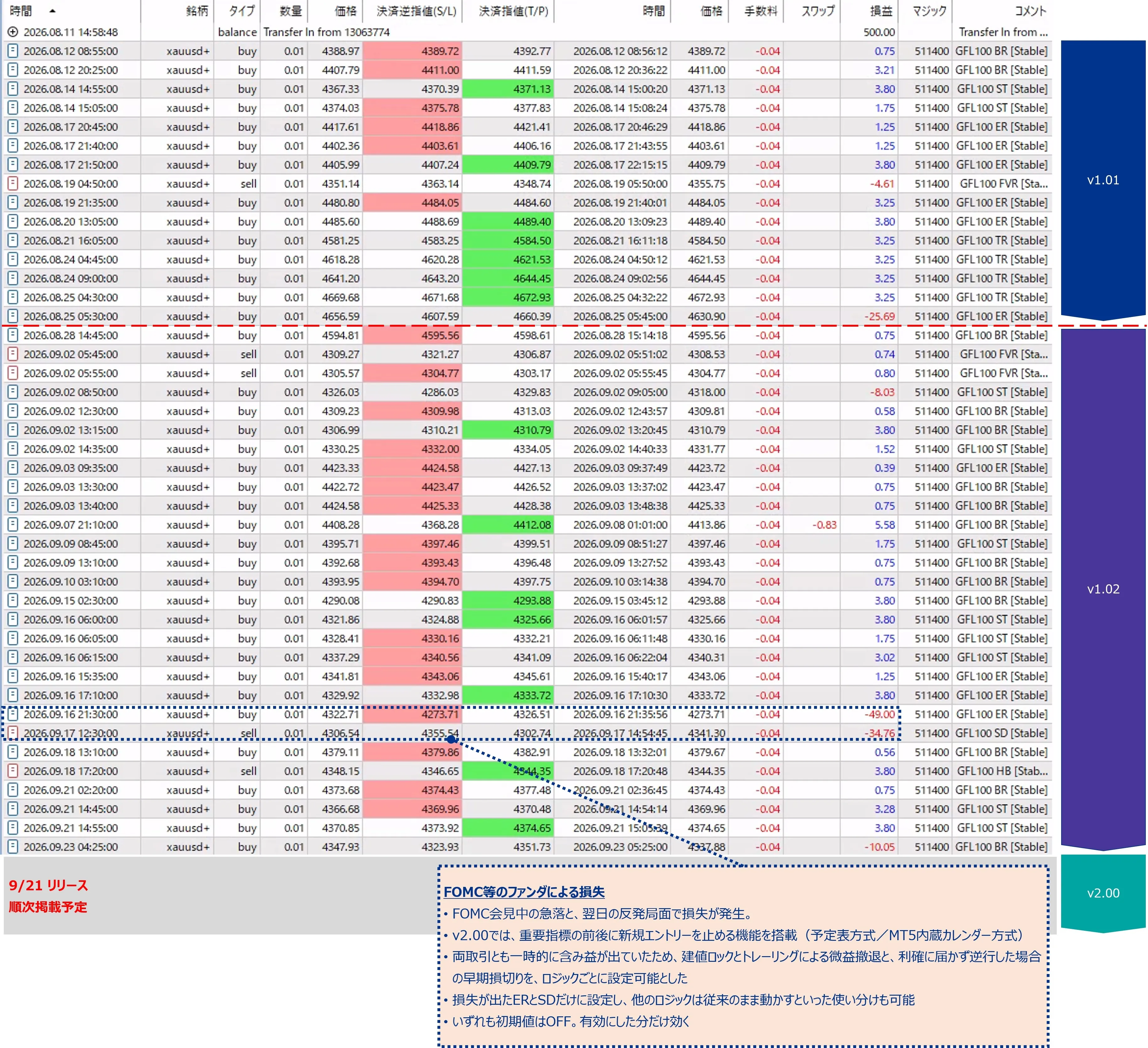The image size is (1148, 1048).
Task: Click buy order icon for 2026.09.23 04:25:00
Action: point(13,846)
